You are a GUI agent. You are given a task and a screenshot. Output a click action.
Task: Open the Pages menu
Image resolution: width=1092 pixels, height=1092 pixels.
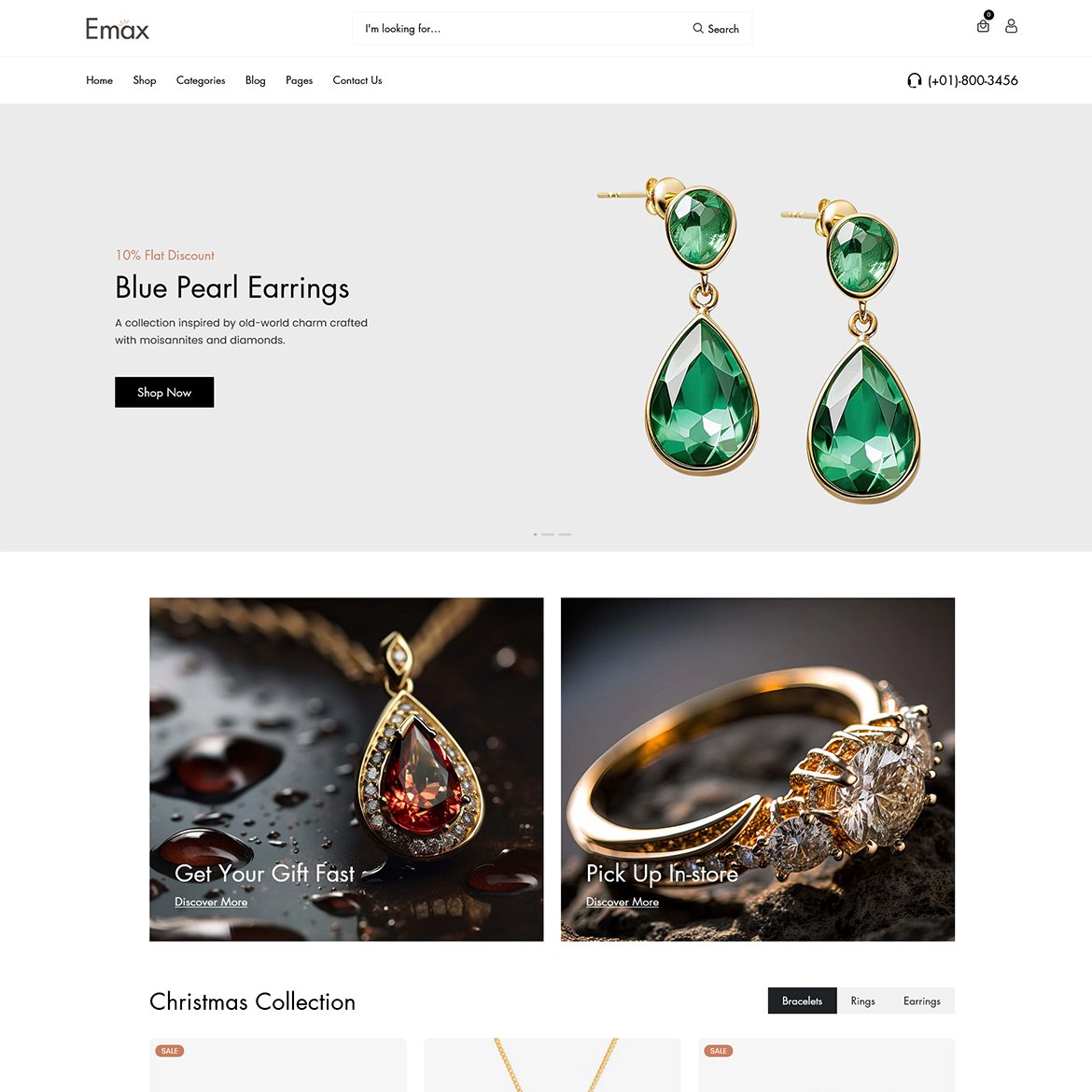[x=299, y=80]
